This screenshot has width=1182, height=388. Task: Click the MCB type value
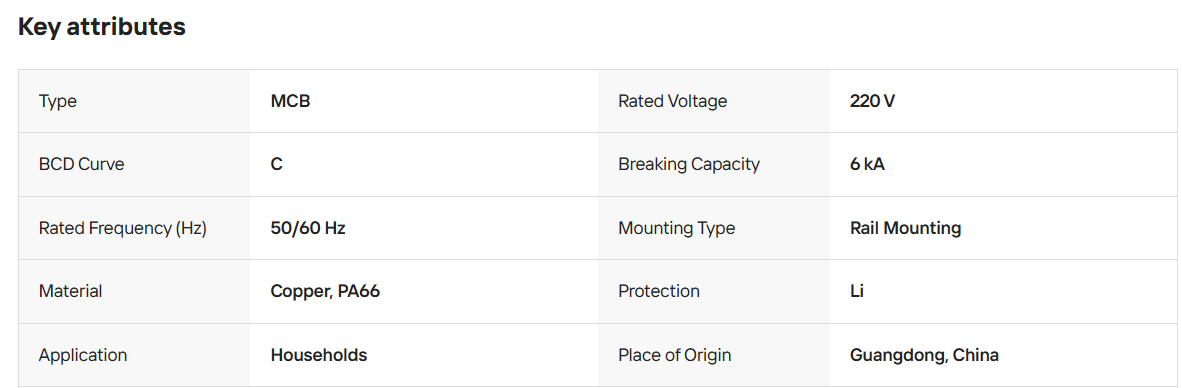coord(291,101)
